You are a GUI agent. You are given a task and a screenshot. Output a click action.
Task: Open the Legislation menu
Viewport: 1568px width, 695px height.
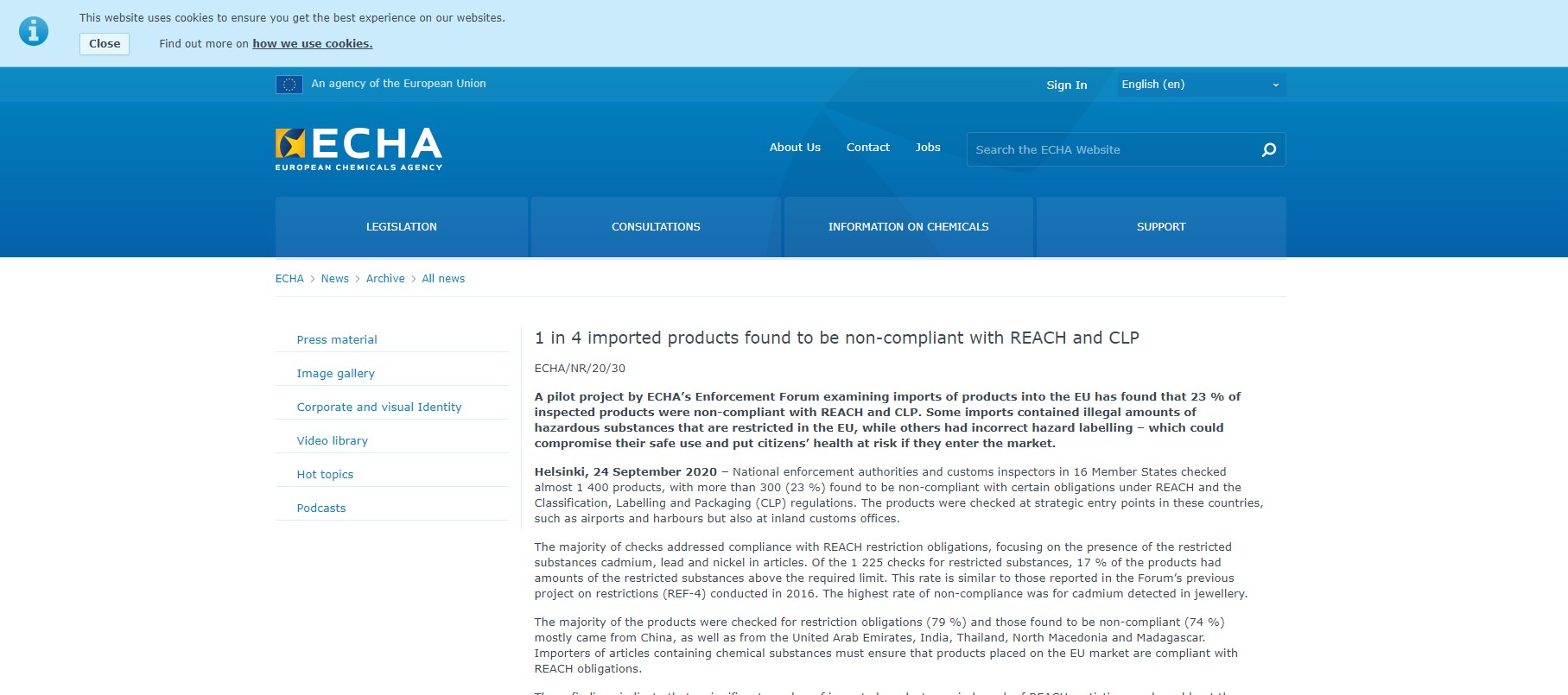pos(401,227)
